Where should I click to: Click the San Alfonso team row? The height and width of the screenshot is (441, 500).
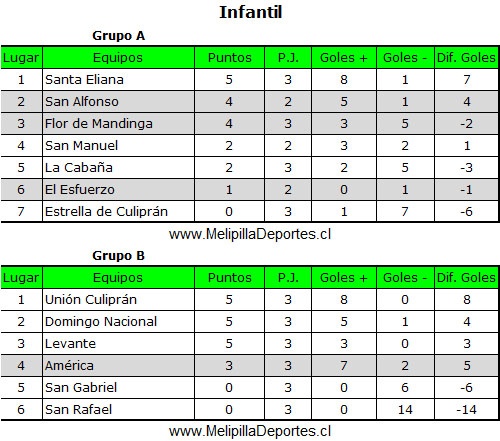250,102
